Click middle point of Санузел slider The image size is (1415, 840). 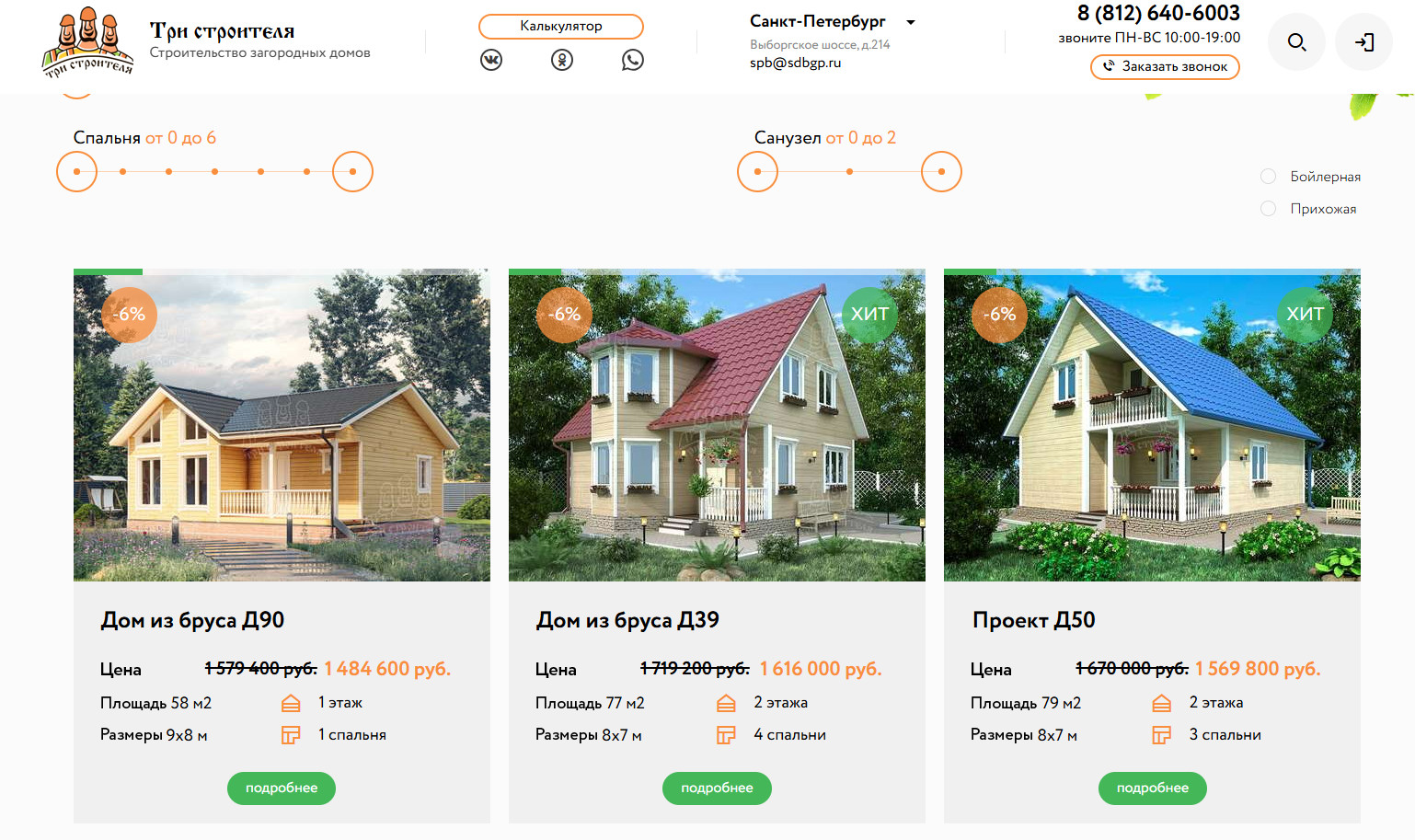coord(849,171)
